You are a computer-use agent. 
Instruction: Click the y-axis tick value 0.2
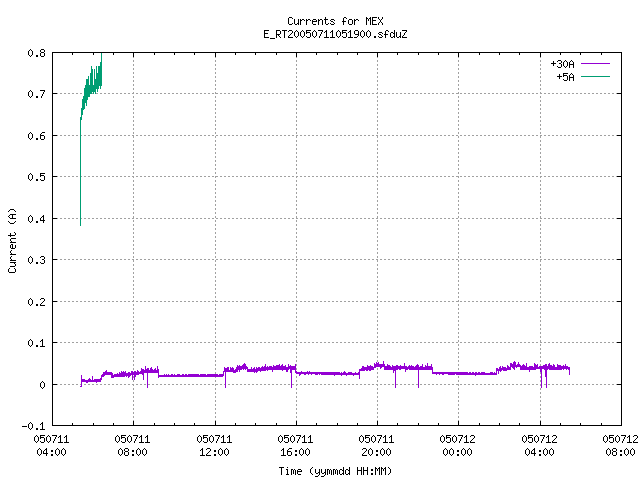point(36,302)
